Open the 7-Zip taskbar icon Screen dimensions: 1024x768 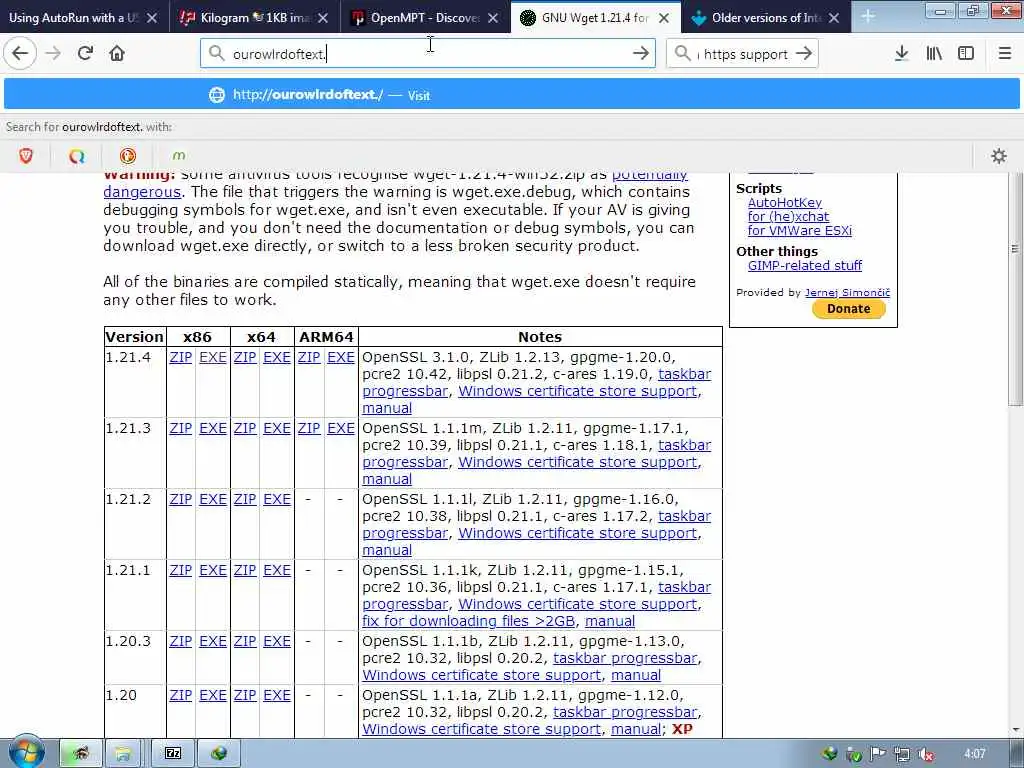pyautogui.click(x=173, y=753)
